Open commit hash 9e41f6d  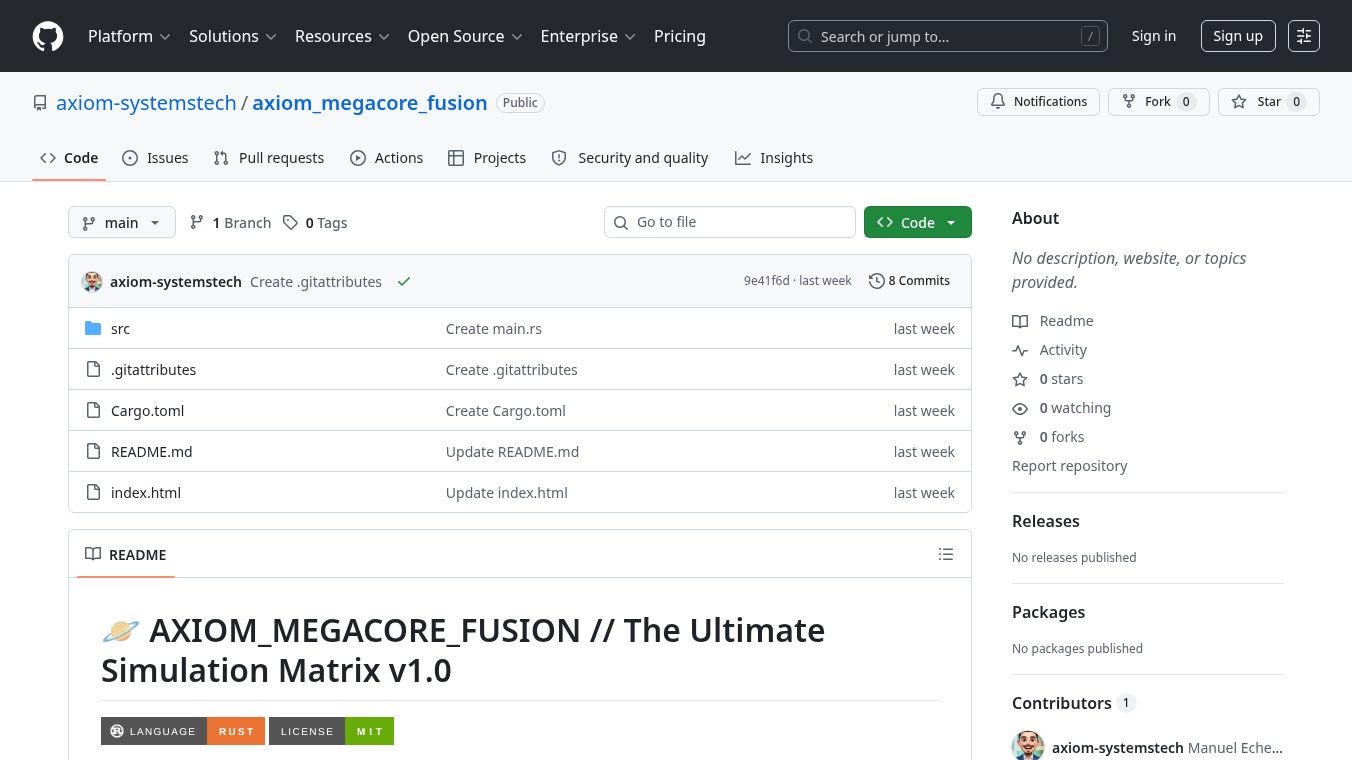pyautogui.click(x=766, y=281)
